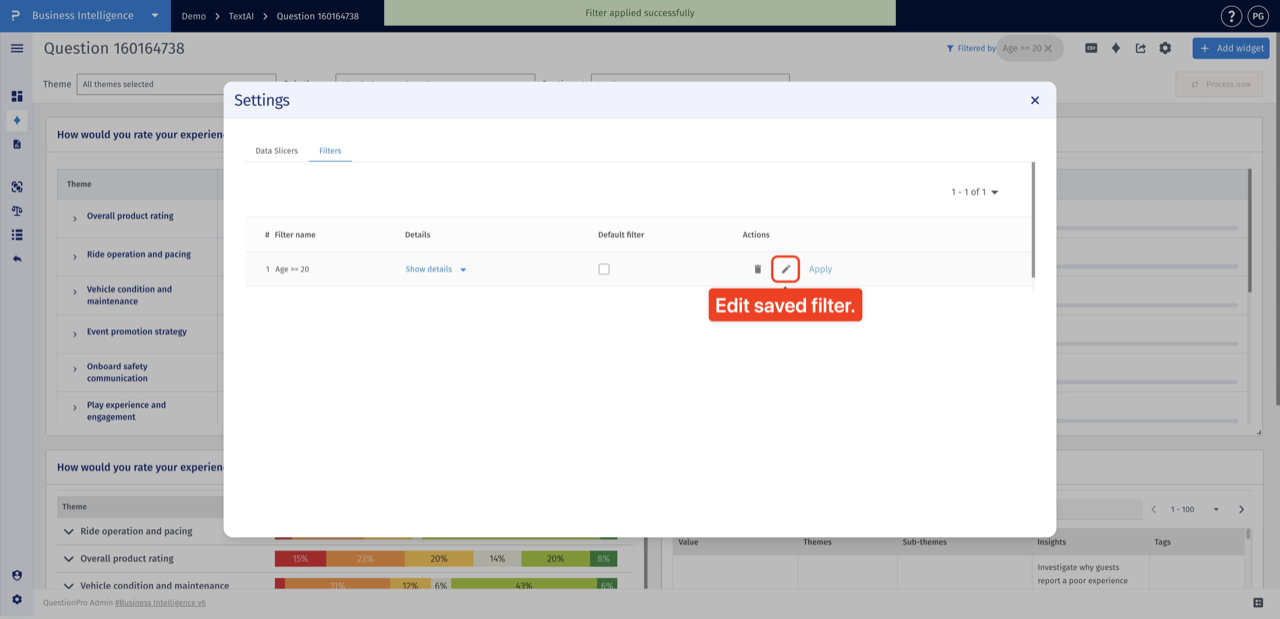This screenshot has height=619, width=1280.
Task: Click the Filter name column header
Action: (295, 235)
